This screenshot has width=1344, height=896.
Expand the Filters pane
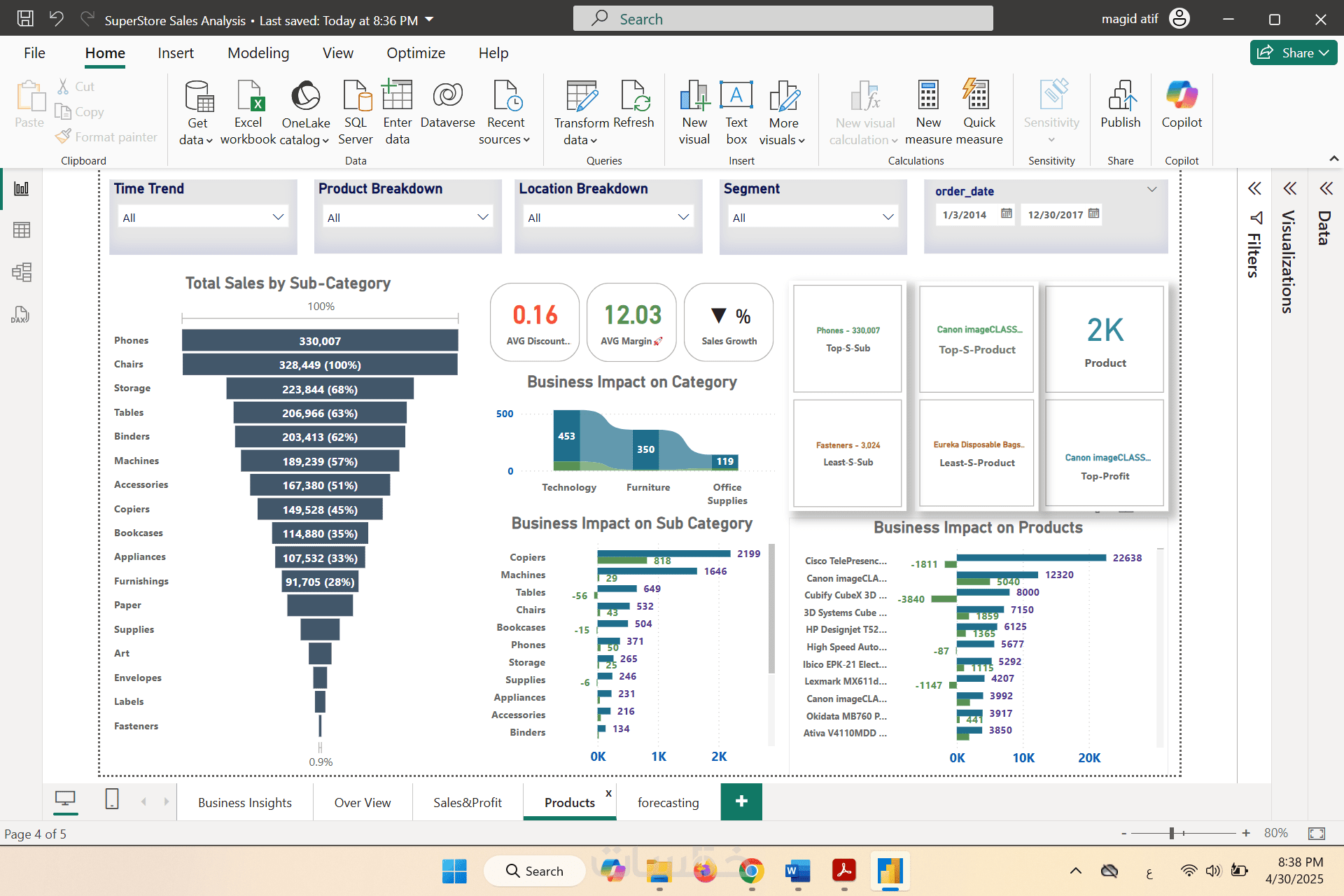1254,188
